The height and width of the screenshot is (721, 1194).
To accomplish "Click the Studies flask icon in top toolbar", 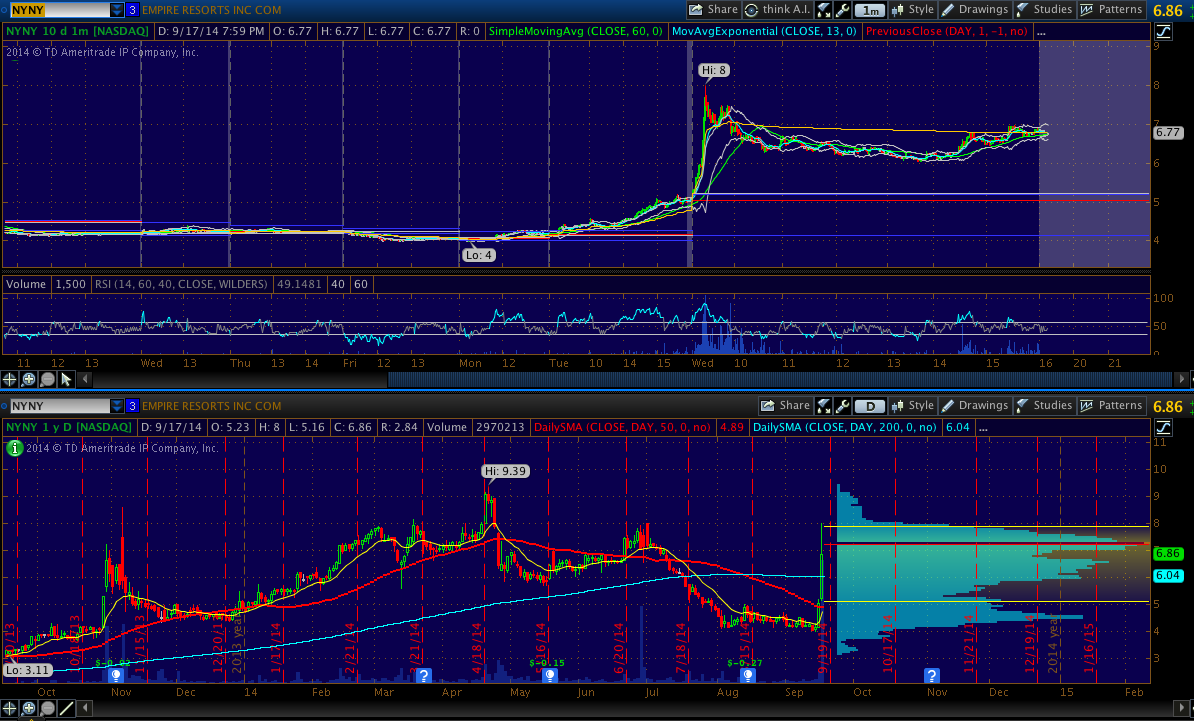I will tap(1022, 10).
